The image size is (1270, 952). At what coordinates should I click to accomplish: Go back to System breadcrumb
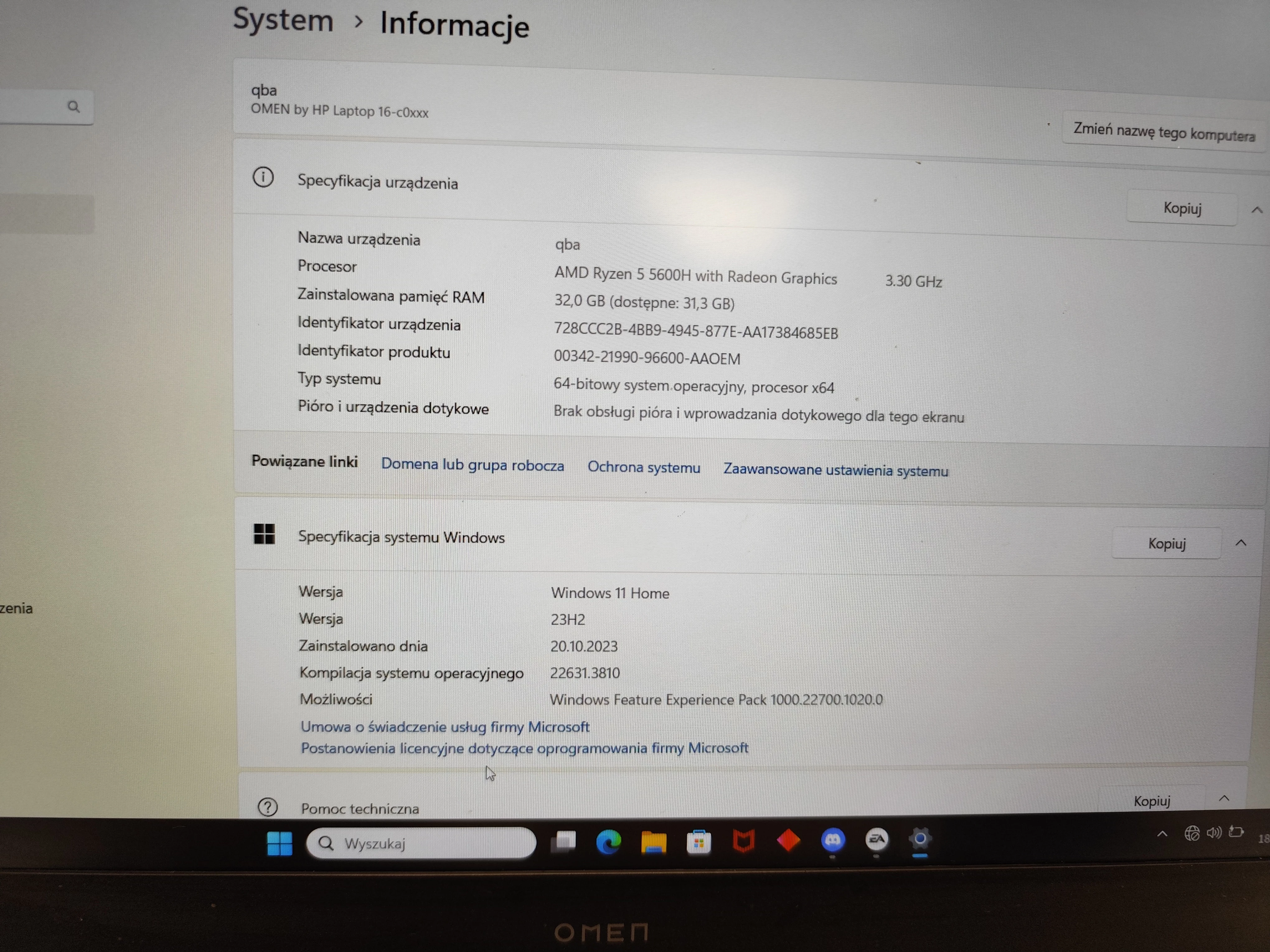(x=283, y=21)
